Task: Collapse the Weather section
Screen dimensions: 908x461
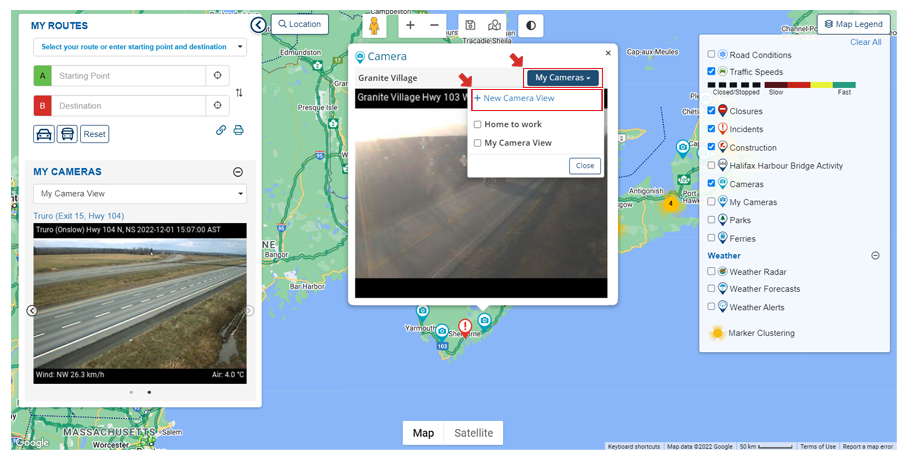Action: [875, 256]
